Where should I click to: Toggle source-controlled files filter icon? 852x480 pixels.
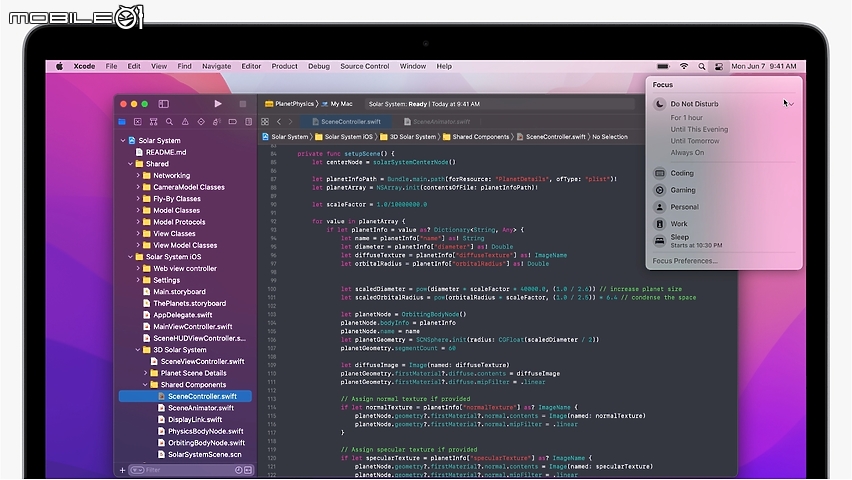248,470
